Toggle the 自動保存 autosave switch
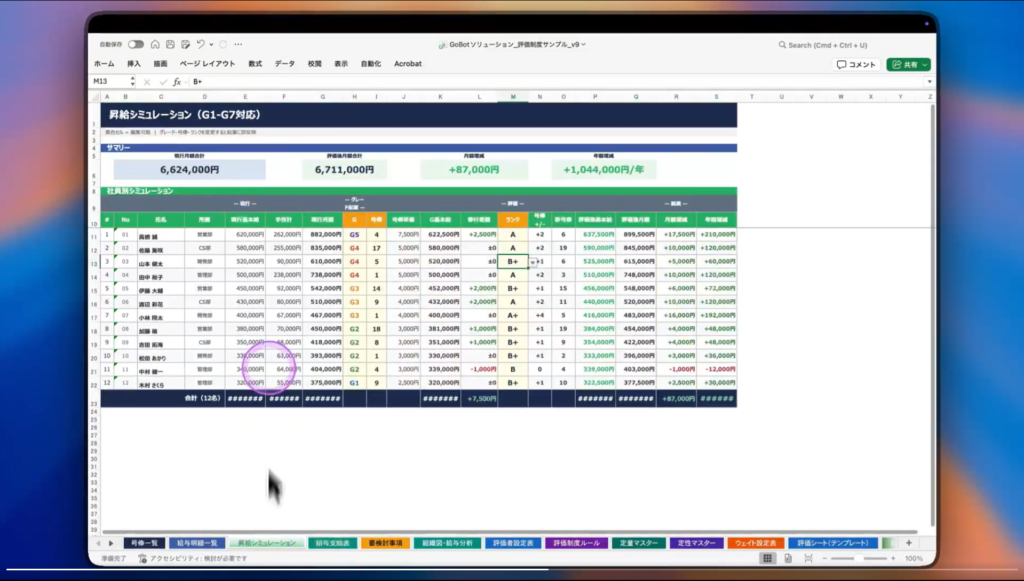 pyautogui.click(x=135, y=44)
